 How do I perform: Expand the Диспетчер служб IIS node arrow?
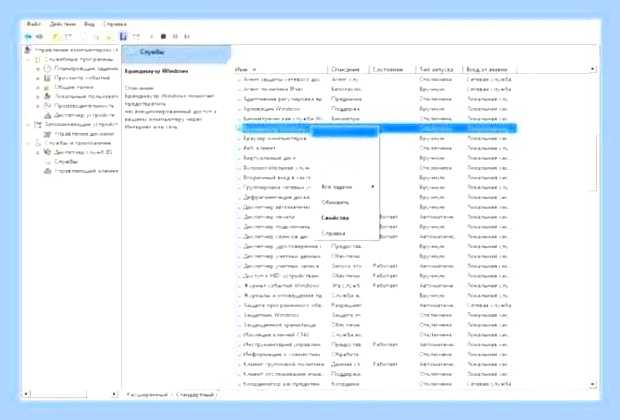(38, 153)
